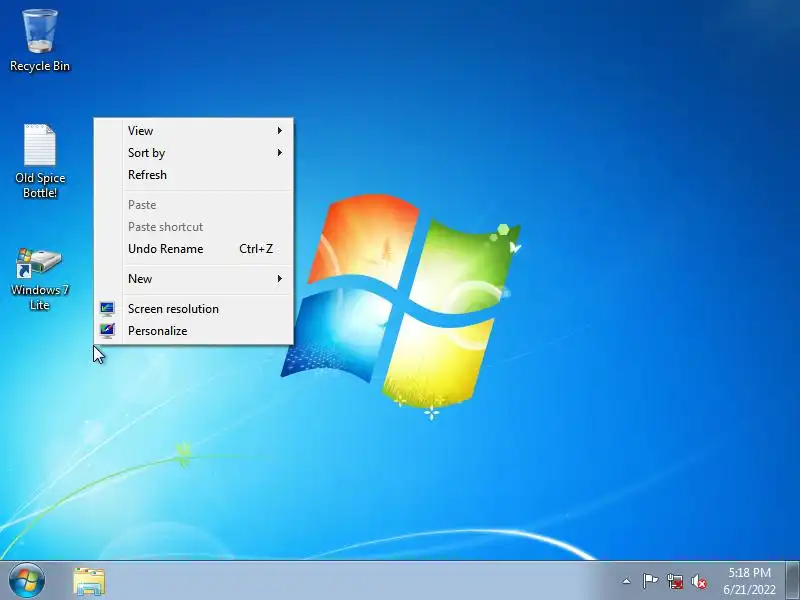Choose Undo Rename in context menu
This screenshot has height=600, width=800.
(193, 248)
